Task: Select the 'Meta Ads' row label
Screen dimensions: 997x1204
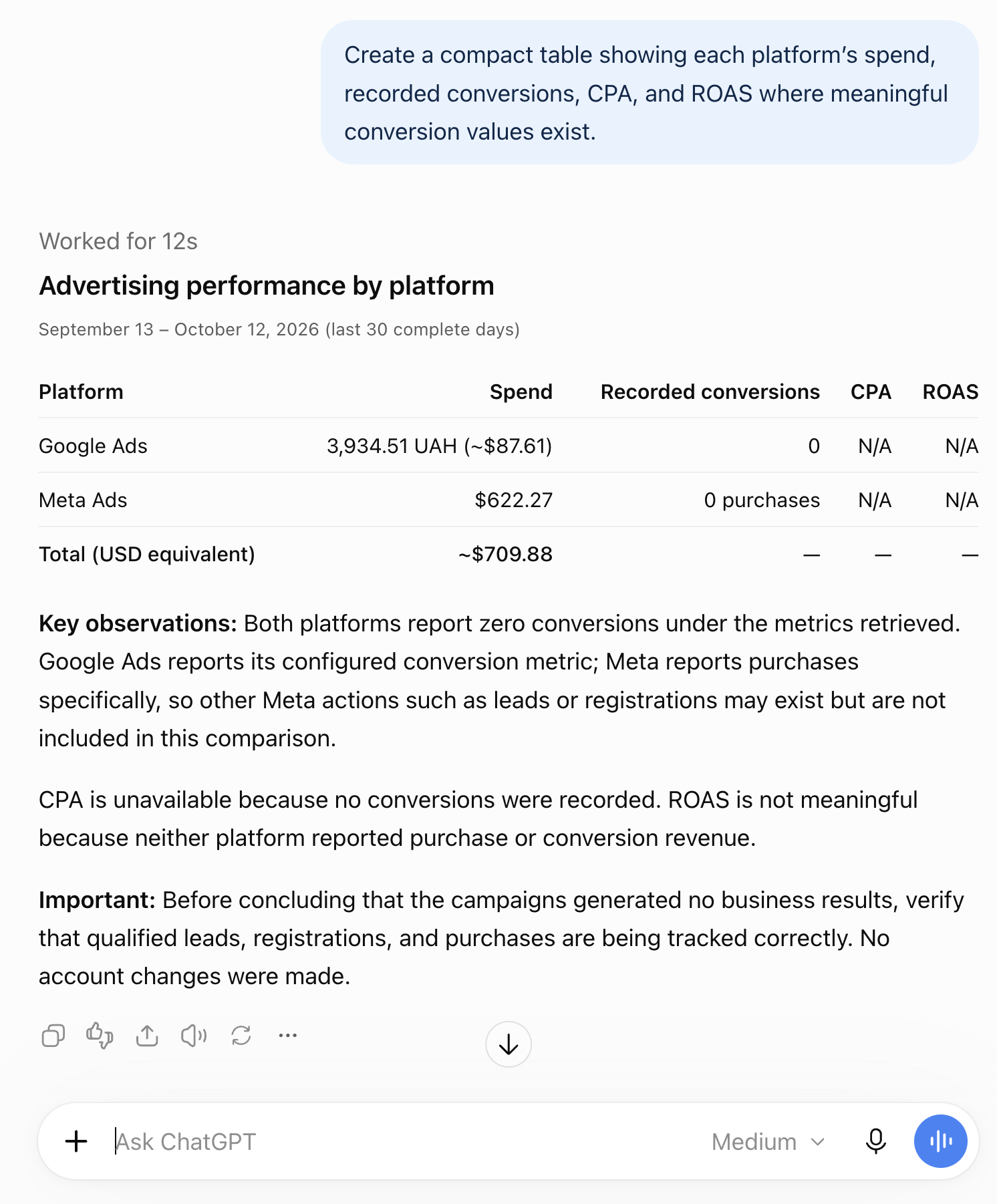Action: tap(83, 500)
